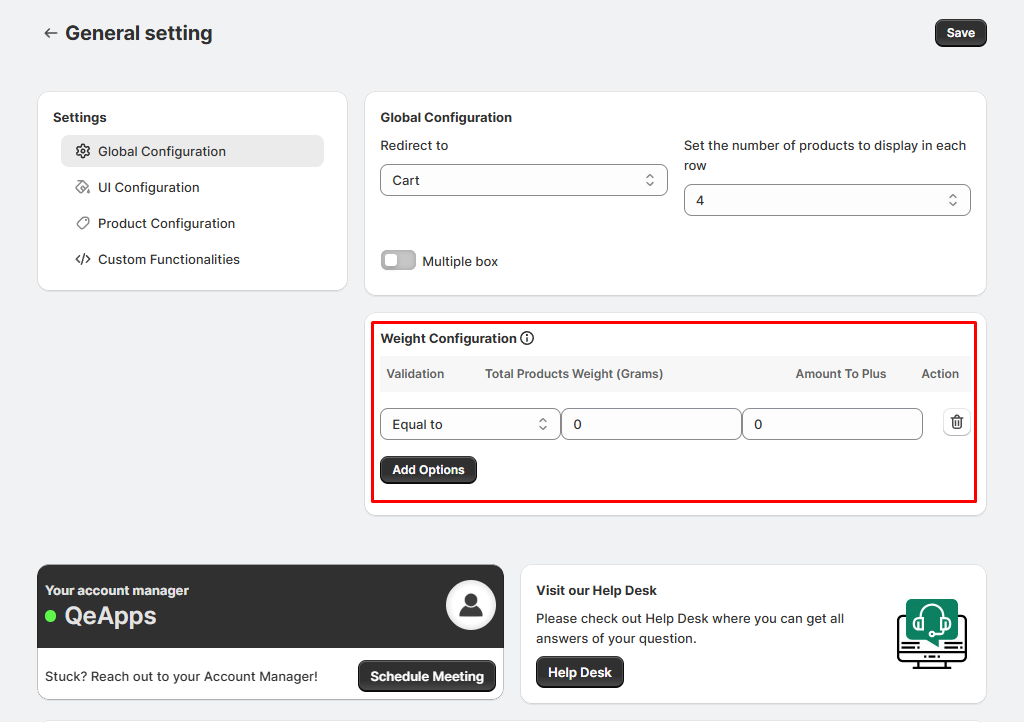Click the account manager avatar icon

click(470, 605)
